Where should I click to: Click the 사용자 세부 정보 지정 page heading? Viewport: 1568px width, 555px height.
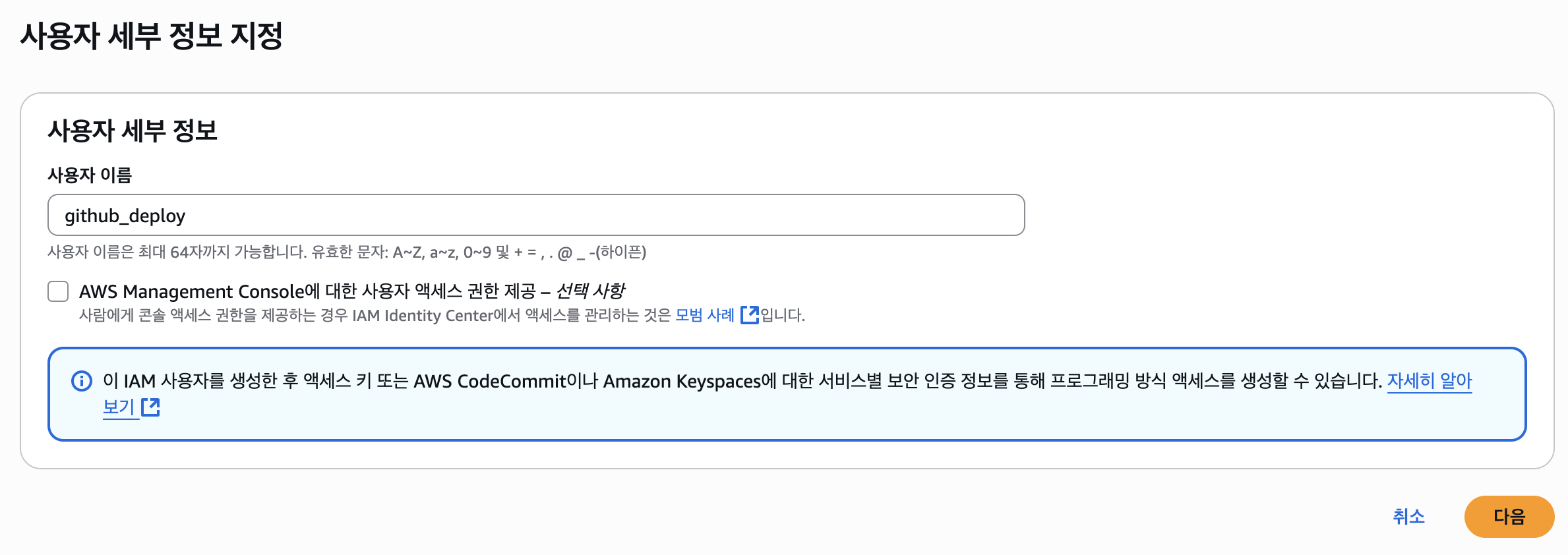tap(152, 36)
